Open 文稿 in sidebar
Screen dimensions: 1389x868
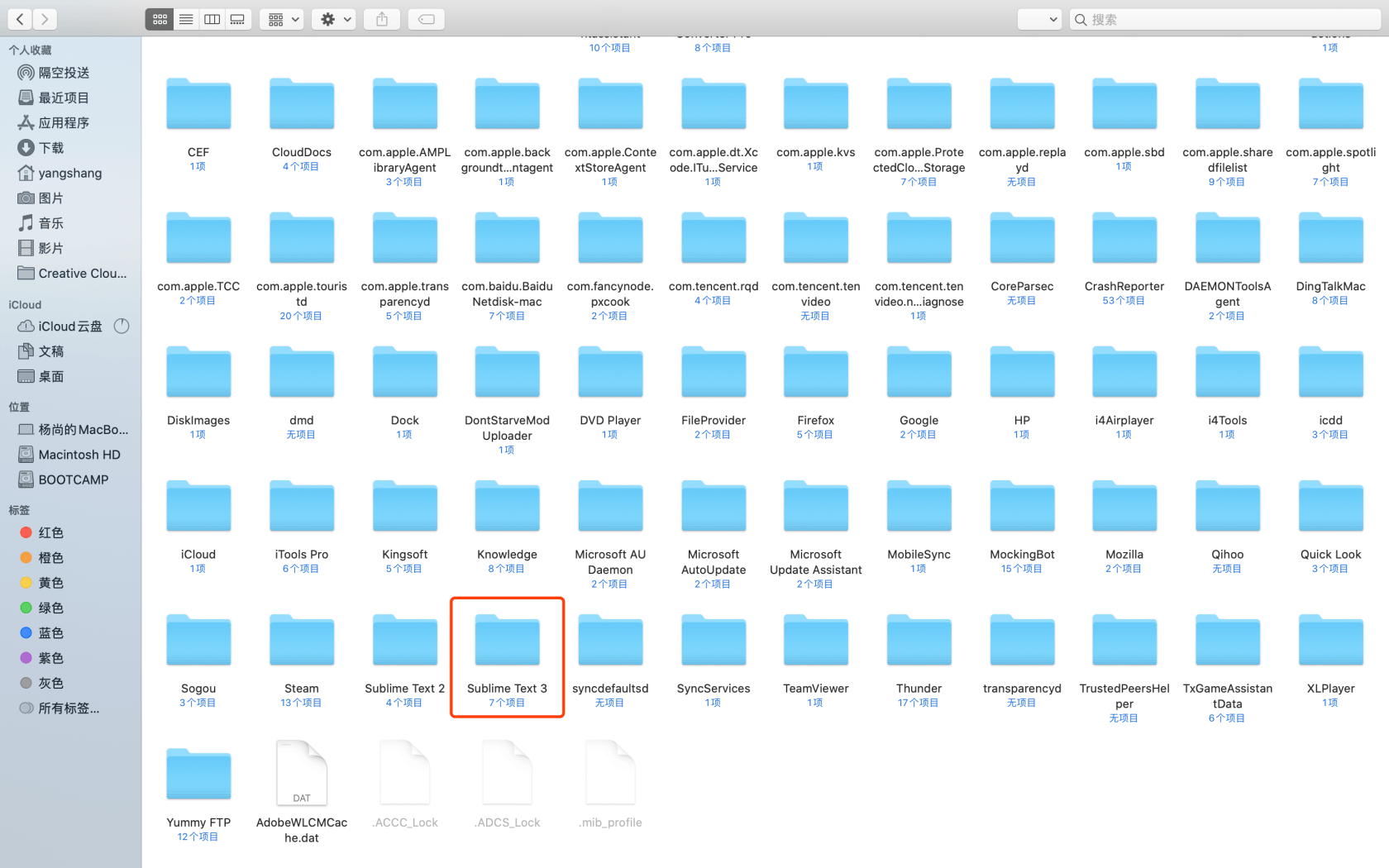(51, 351)
